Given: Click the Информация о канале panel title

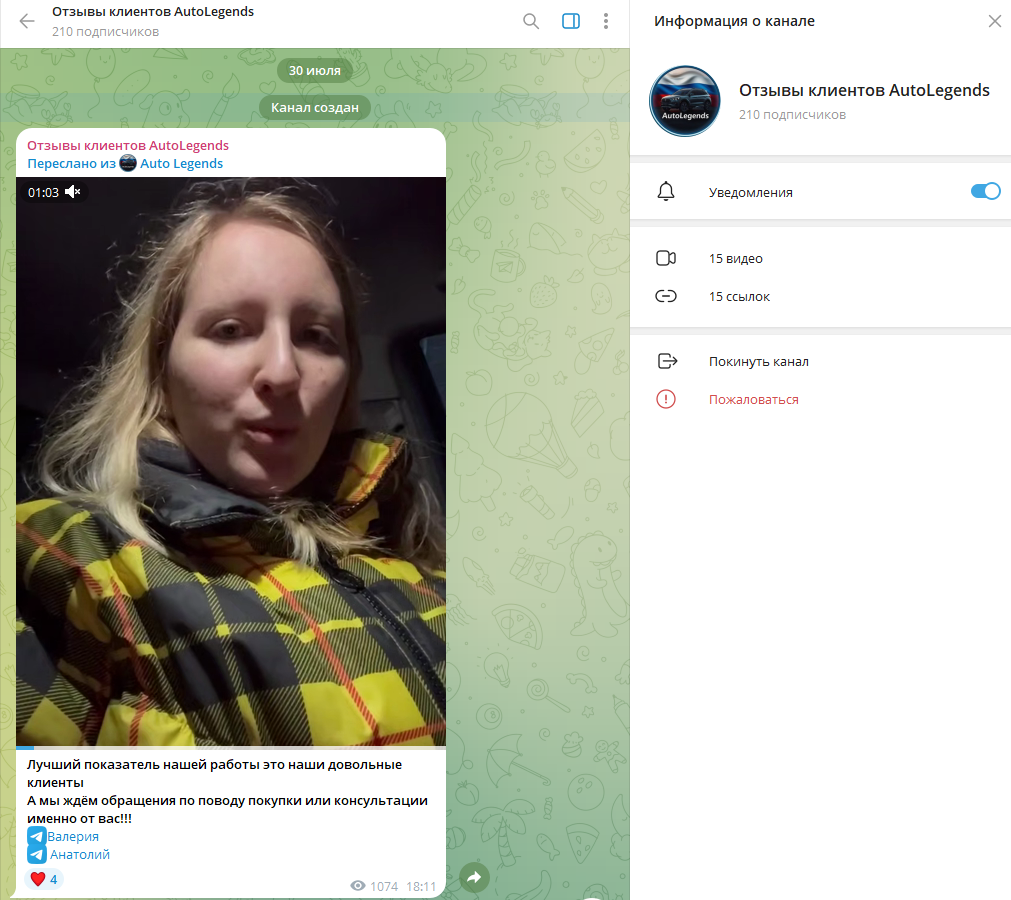Looking at the screenshot, I should [734, 21].
